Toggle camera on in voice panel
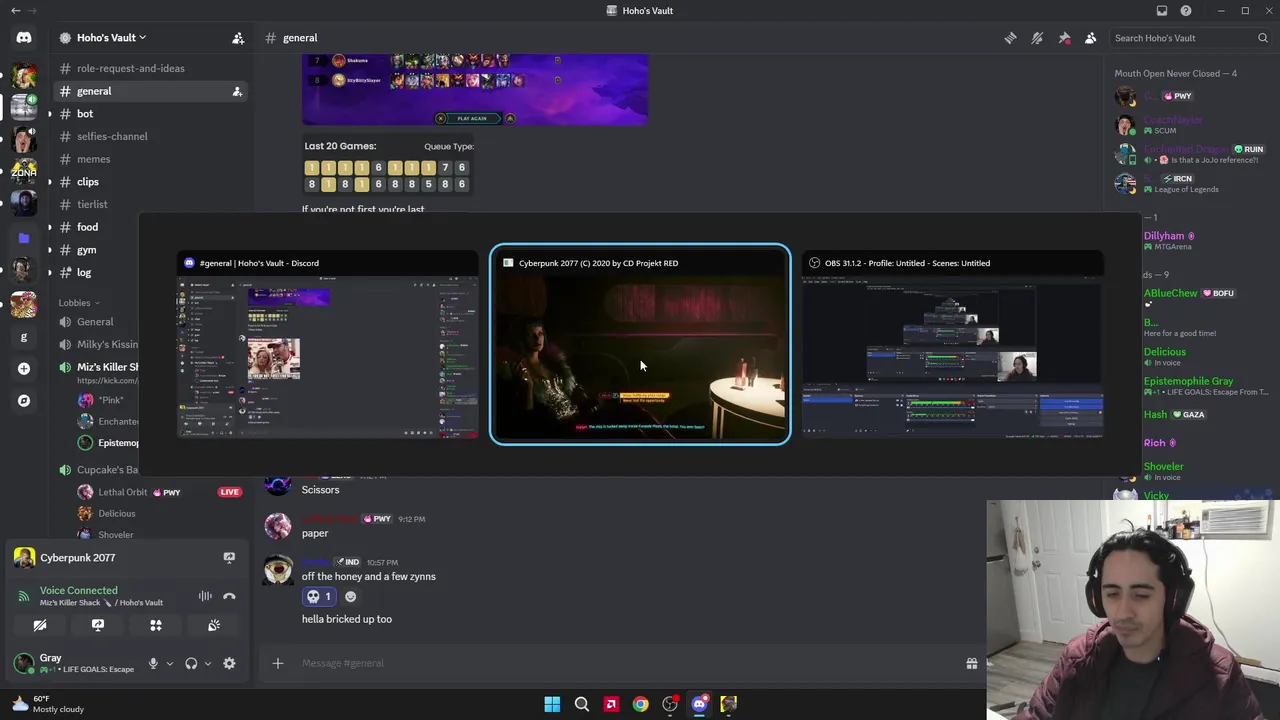1280x720 pixels. (40, 625)
